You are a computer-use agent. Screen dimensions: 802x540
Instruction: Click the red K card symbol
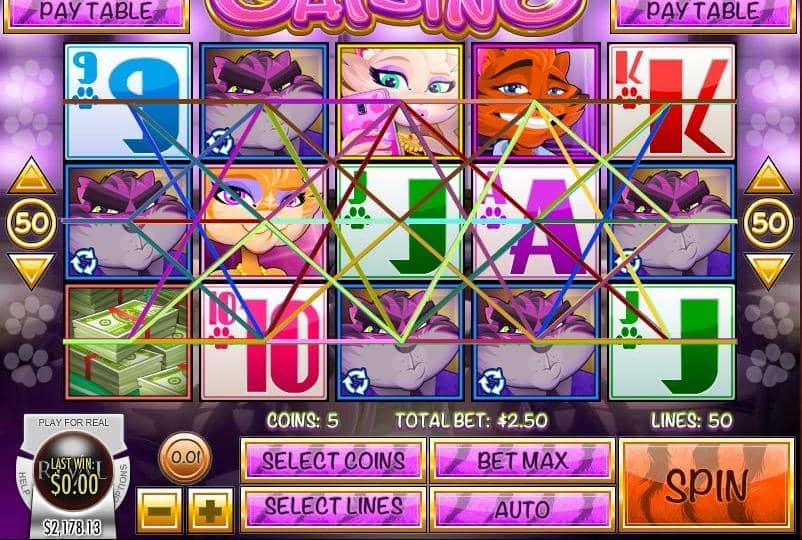coord(672,101)
